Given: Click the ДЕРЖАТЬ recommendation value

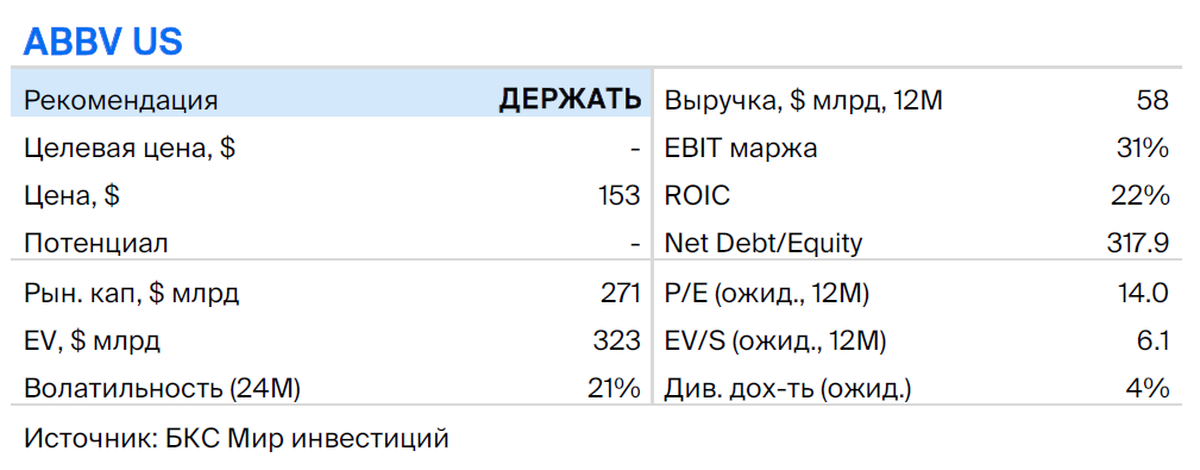Looking at the screenshot, I should tap(570, 100).
